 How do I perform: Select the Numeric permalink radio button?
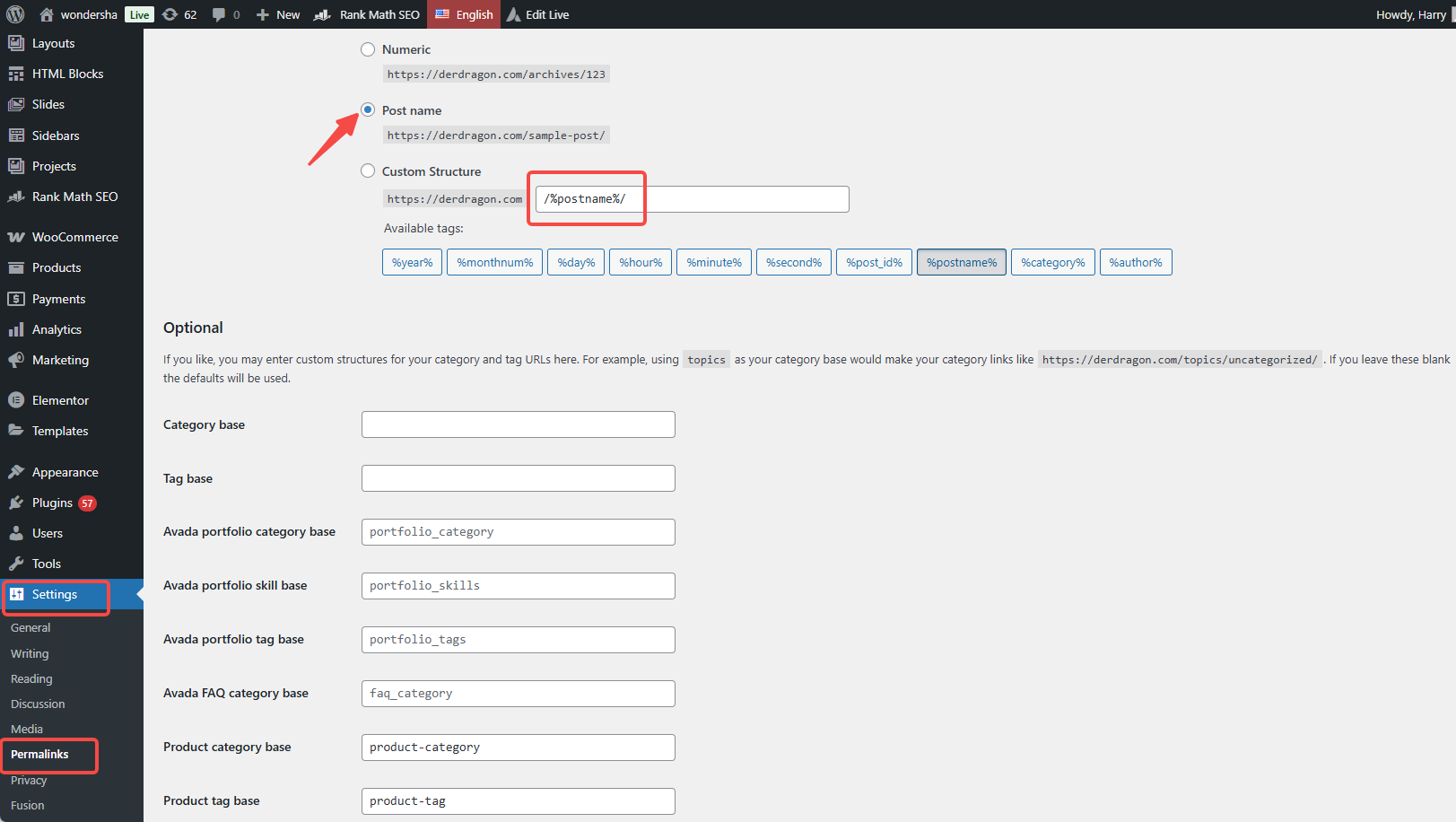(x=368, y=49)
